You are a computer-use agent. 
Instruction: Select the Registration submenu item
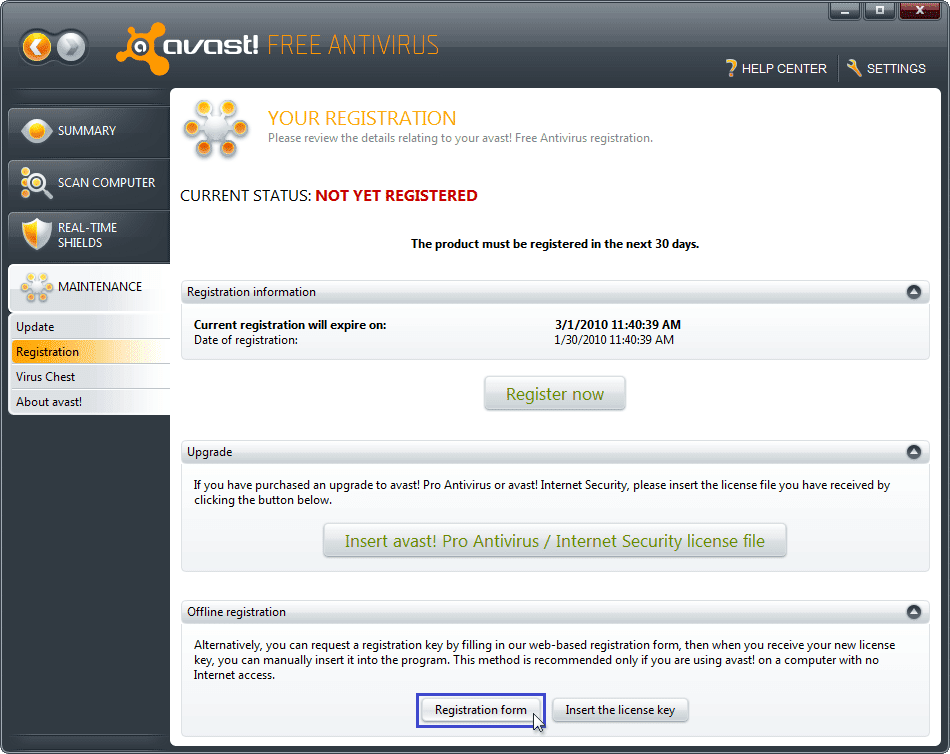[x=90, y=352]
